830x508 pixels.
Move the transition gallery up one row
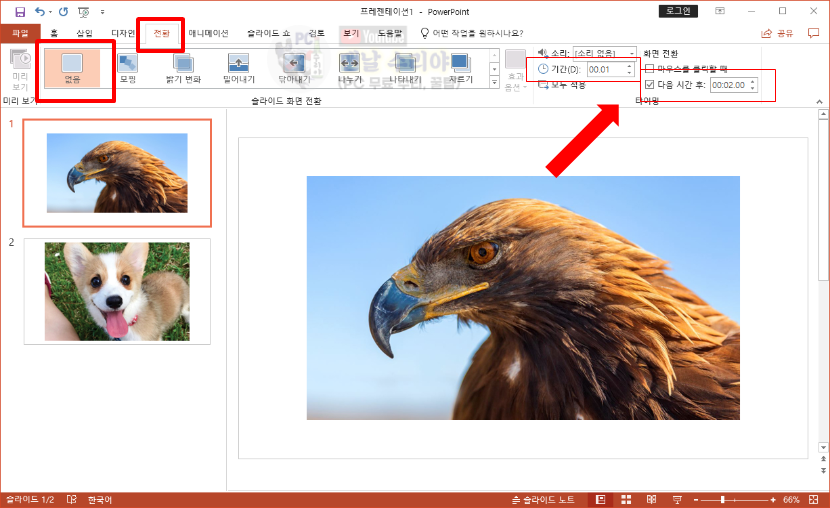pyautogui.click(x=494, y=56)
